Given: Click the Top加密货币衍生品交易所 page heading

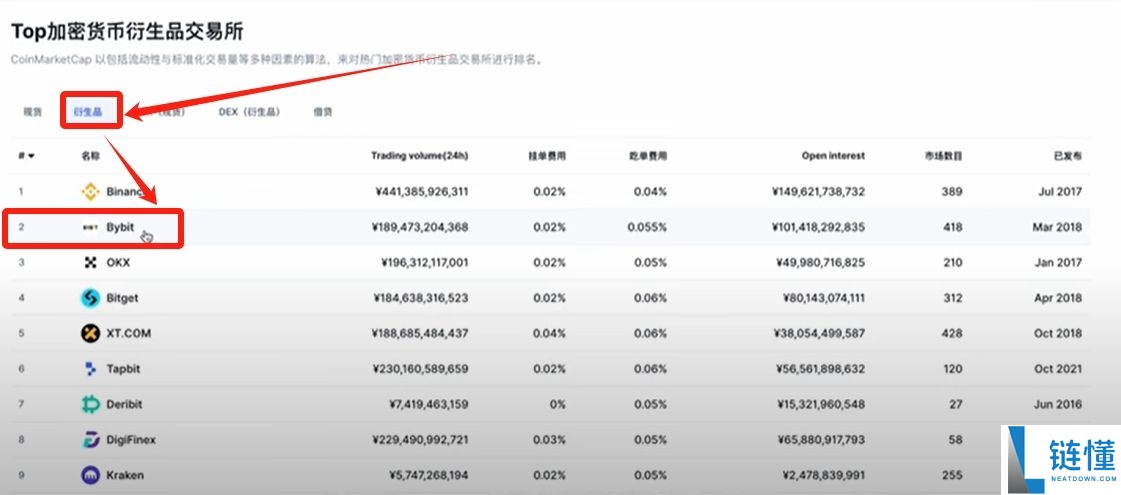Looking at the screenshot, I should coord(127,31).
